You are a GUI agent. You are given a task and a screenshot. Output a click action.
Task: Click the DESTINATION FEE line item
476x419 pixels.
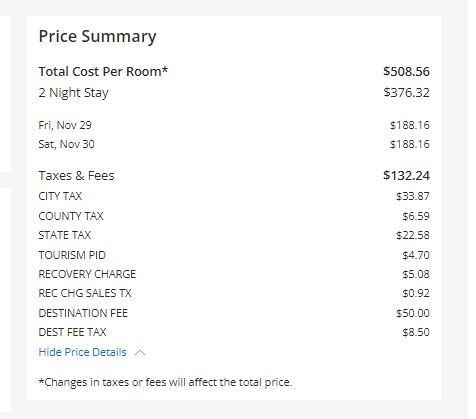click(x=234, y=313)
